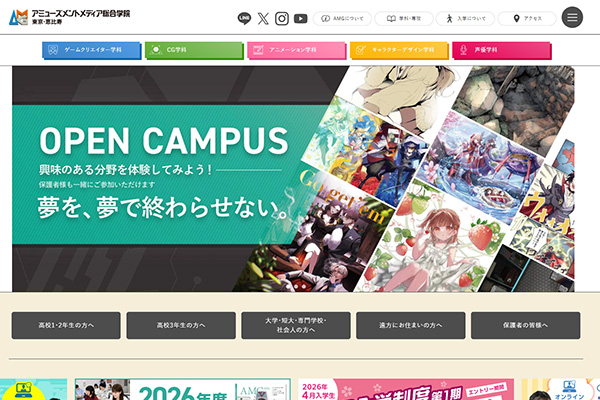Open the 学科・専攻 header link
600x400 pixels.
coord(404,18)
